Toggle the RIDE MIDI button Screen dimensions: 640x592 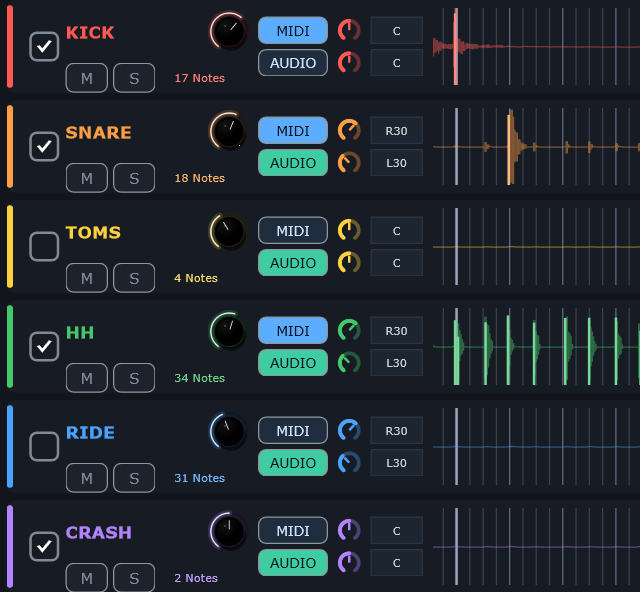pos(293,431)
